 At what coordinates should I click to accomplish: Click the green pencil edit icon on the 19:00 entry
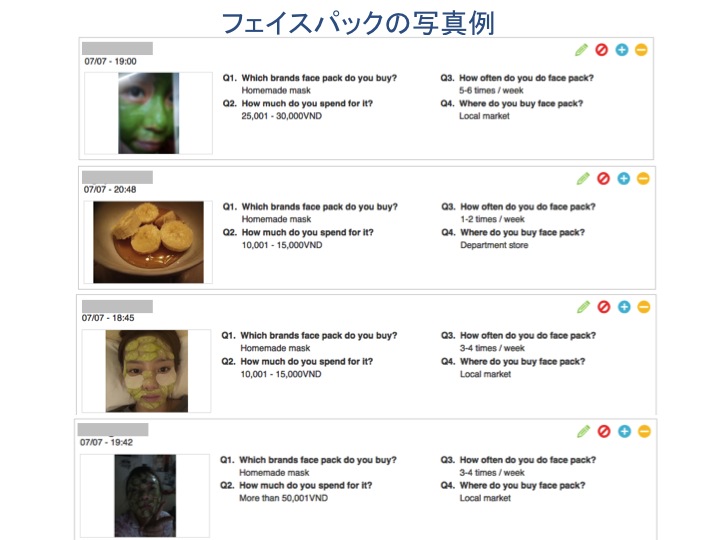click(581, 50)
